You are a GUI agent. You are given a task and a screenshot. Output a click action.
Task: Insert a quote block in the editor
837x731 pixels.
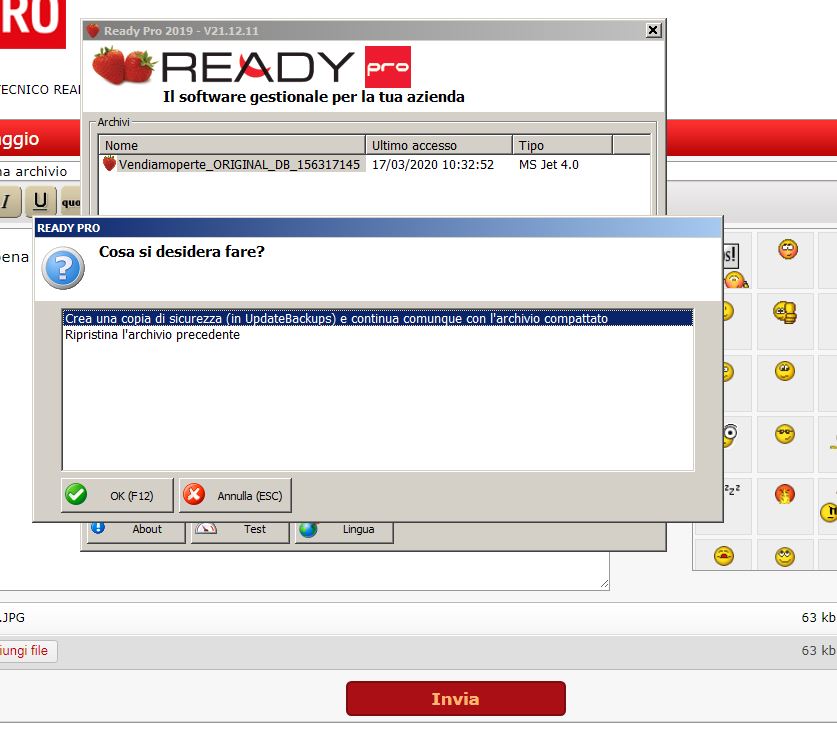70,202
